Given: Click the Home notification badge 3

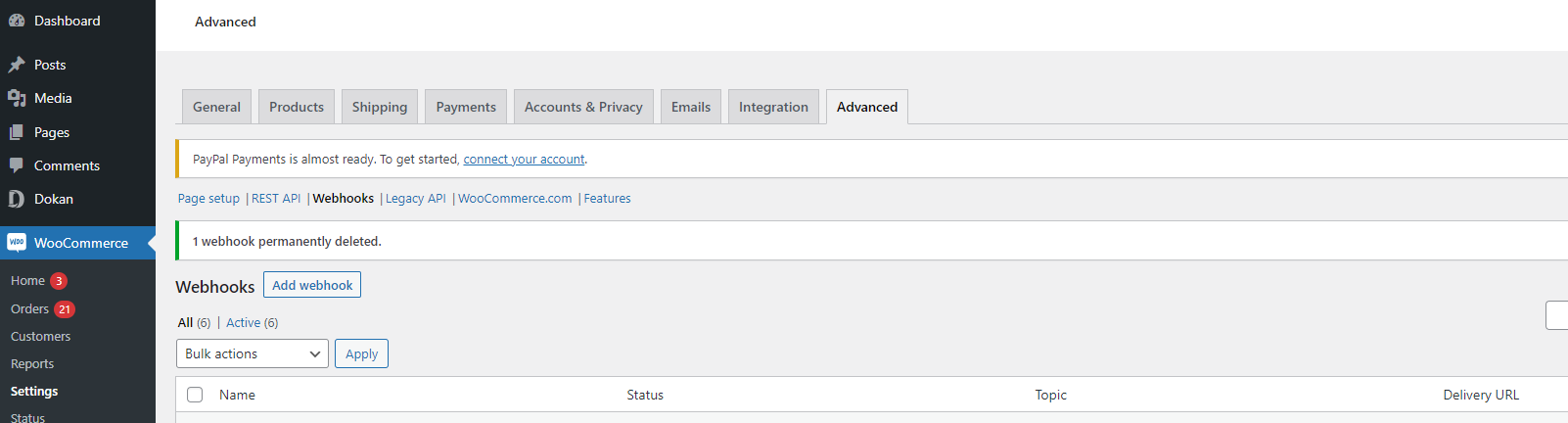Looking at the screenshot, I should [59, 281].
